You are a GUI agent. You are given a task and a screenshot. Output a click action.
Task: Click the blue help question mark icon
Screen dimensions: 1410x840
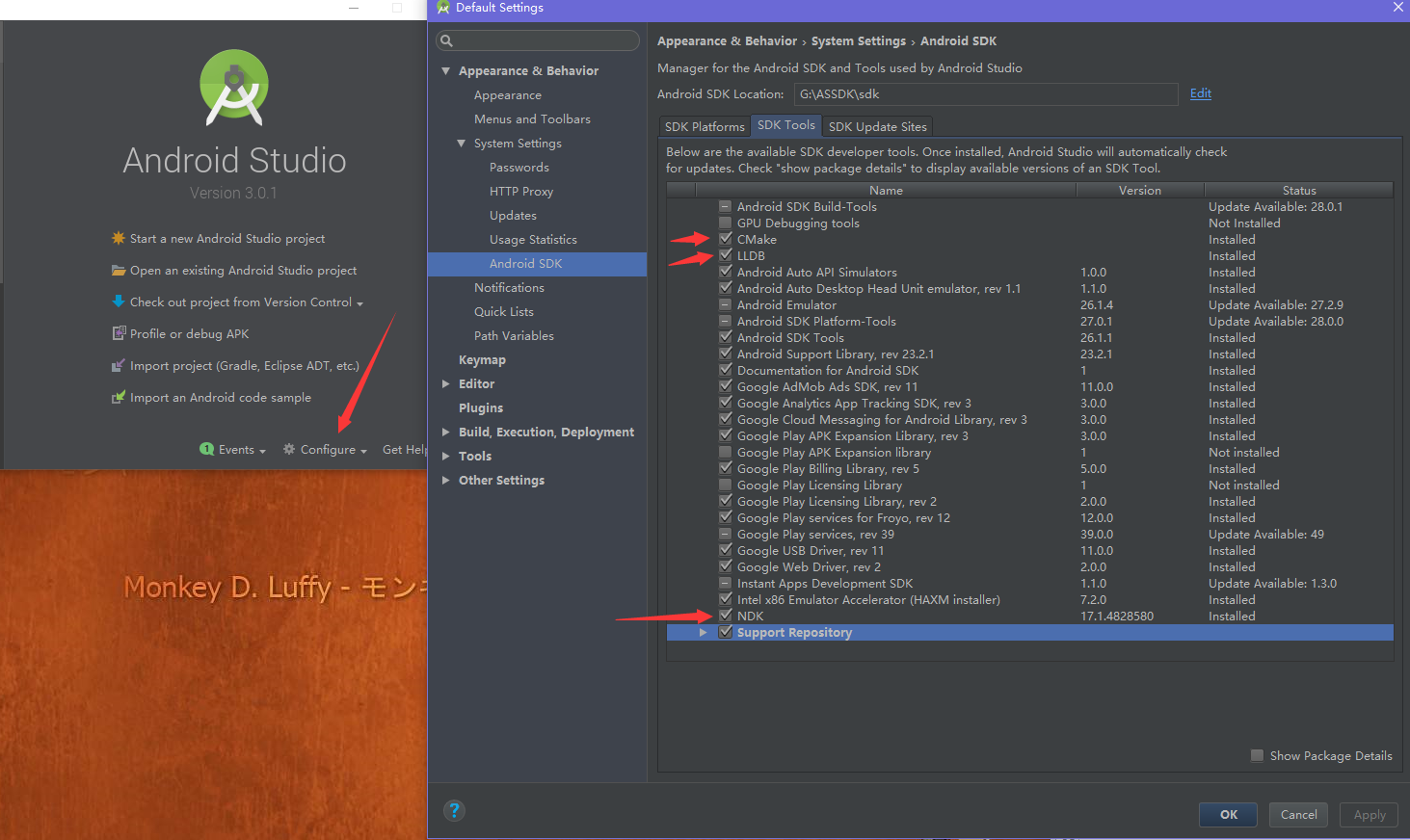(454, 810)
